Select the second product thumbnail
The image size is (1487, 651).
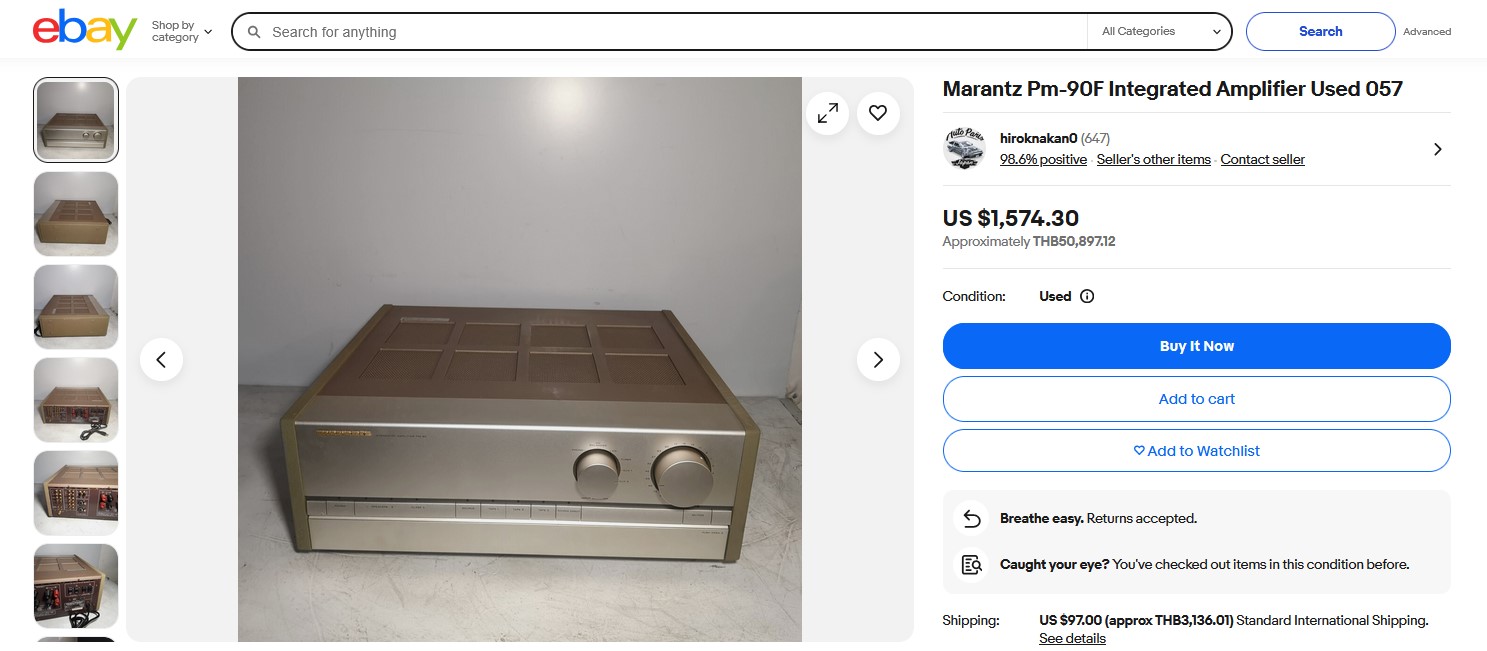(76, 214)
